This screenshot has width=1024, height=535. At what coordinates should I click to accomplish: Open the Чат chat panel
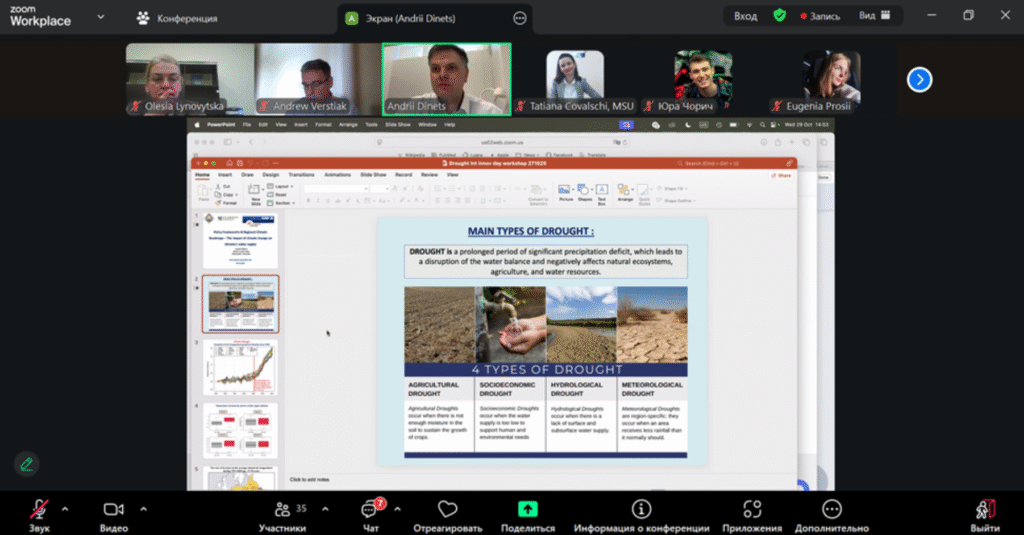pos(371,510)
